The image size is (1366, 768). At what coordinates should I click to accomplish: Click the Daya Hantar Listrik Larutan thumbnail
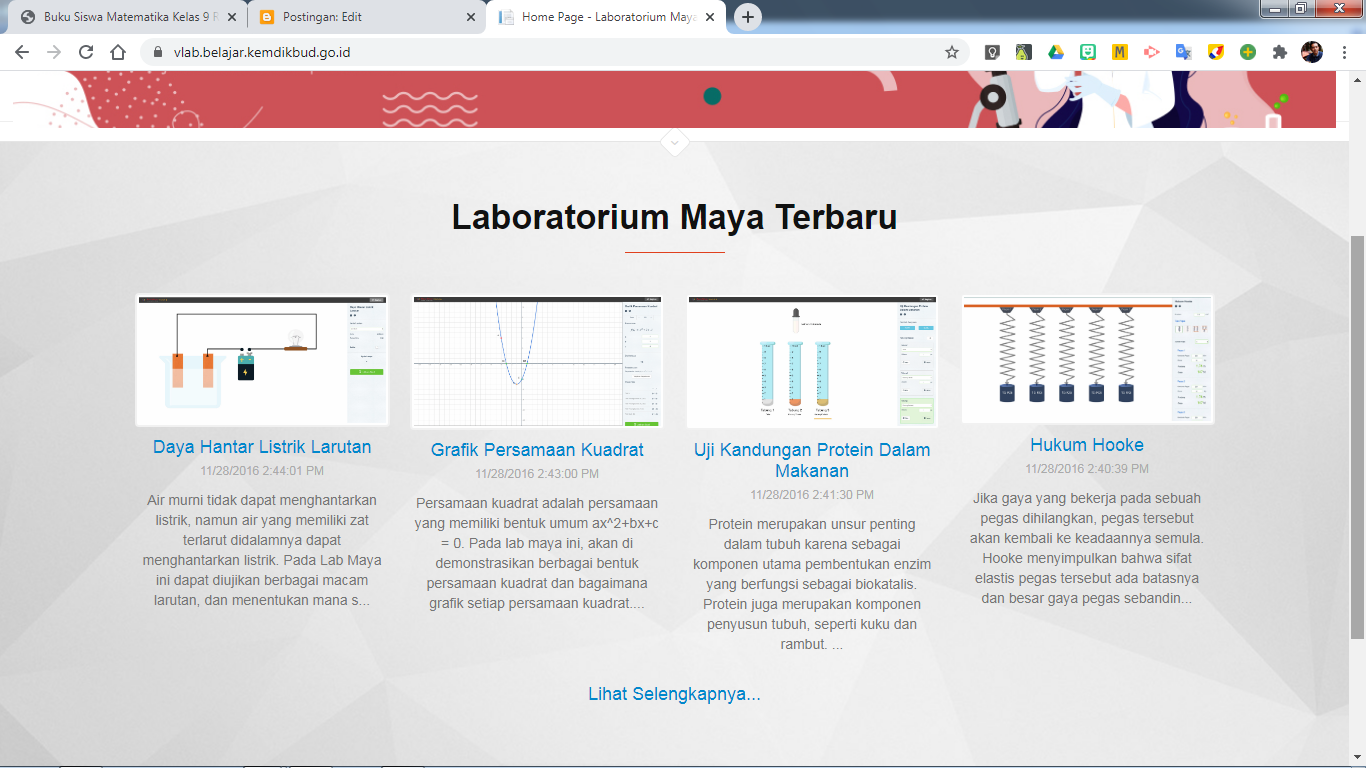[262, 361]
